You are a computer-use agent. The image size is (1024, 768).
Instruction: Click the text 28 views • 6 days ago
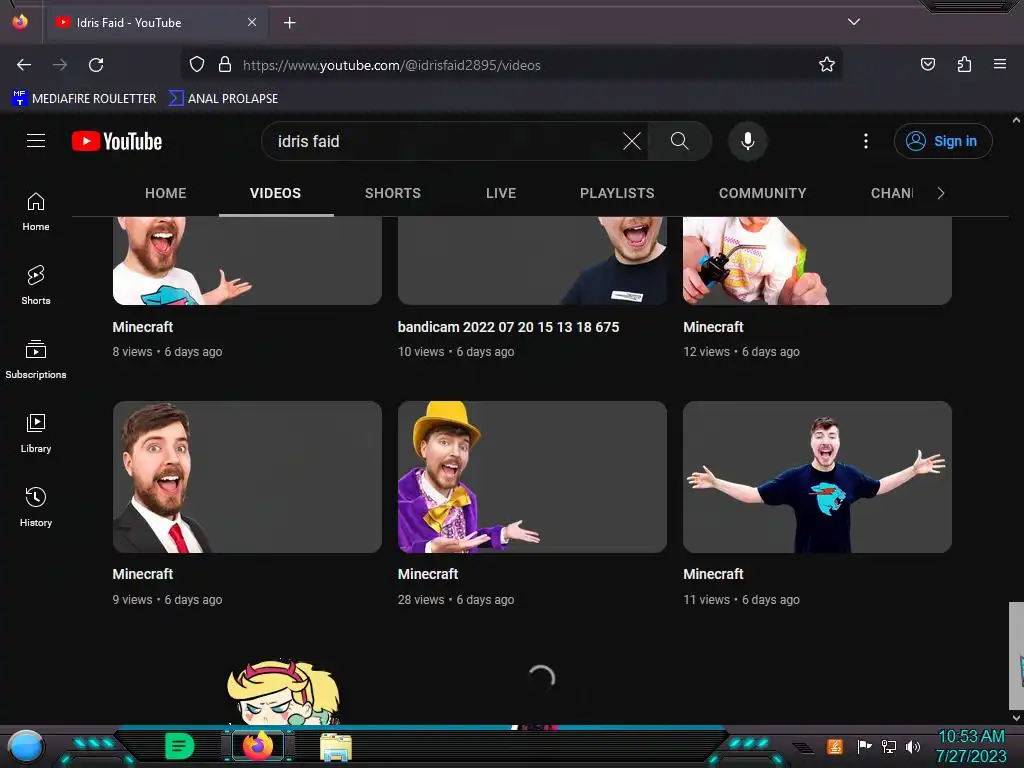coord(456,600)
